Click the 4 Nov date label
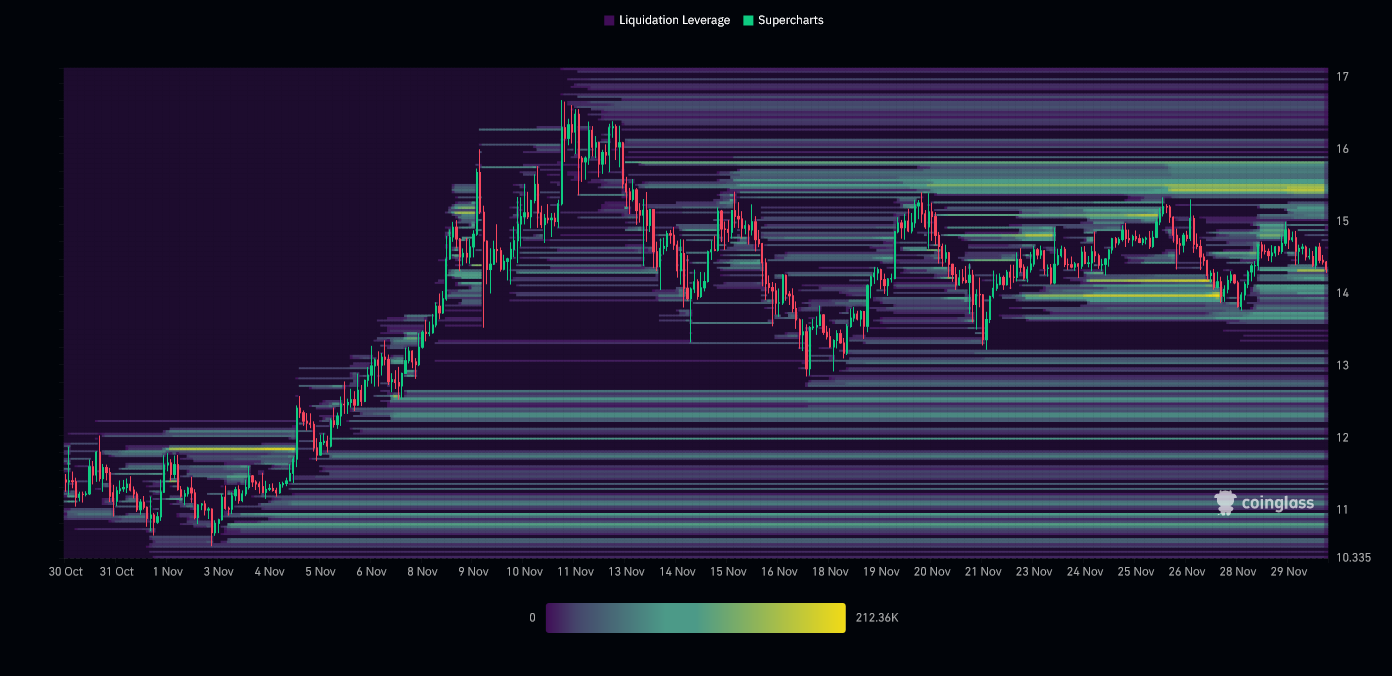 pos(269,572)
